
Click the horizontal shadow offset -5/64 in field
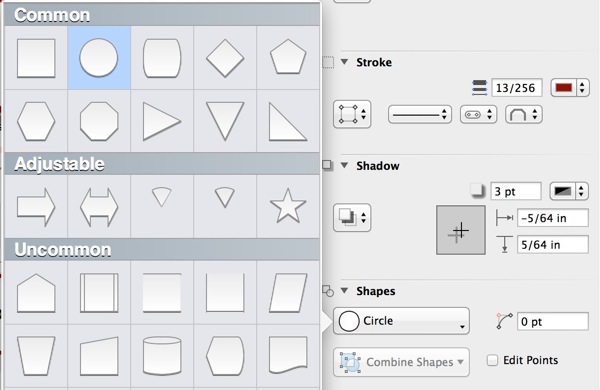point(553,218)
